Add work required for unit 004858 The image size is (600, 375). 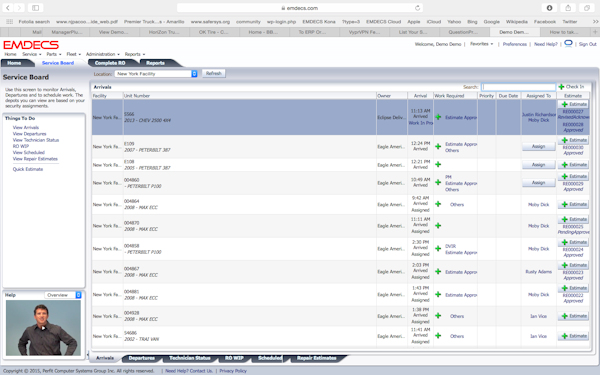(438, 249)
